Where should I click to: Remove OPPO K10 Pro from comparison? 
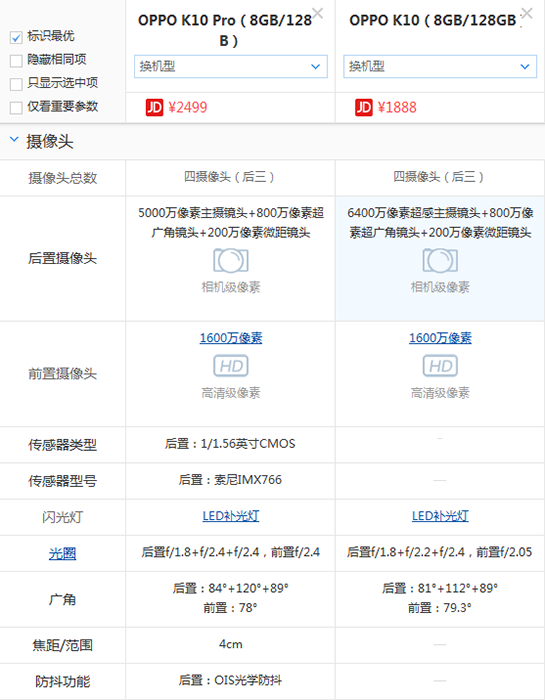tap(317, 13)
